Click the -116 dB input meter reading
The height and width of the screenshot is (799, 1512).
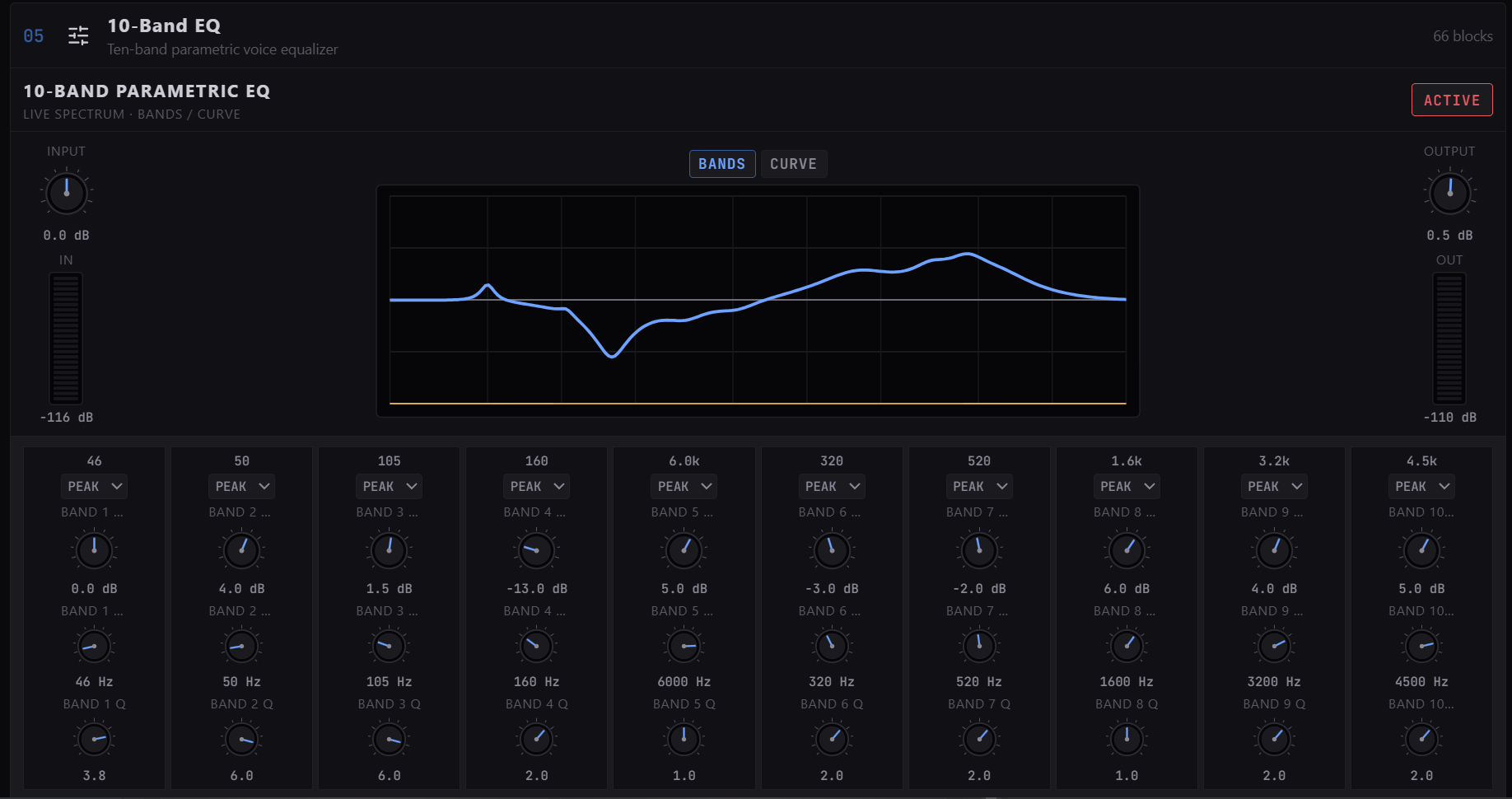[x=67, y=418]
